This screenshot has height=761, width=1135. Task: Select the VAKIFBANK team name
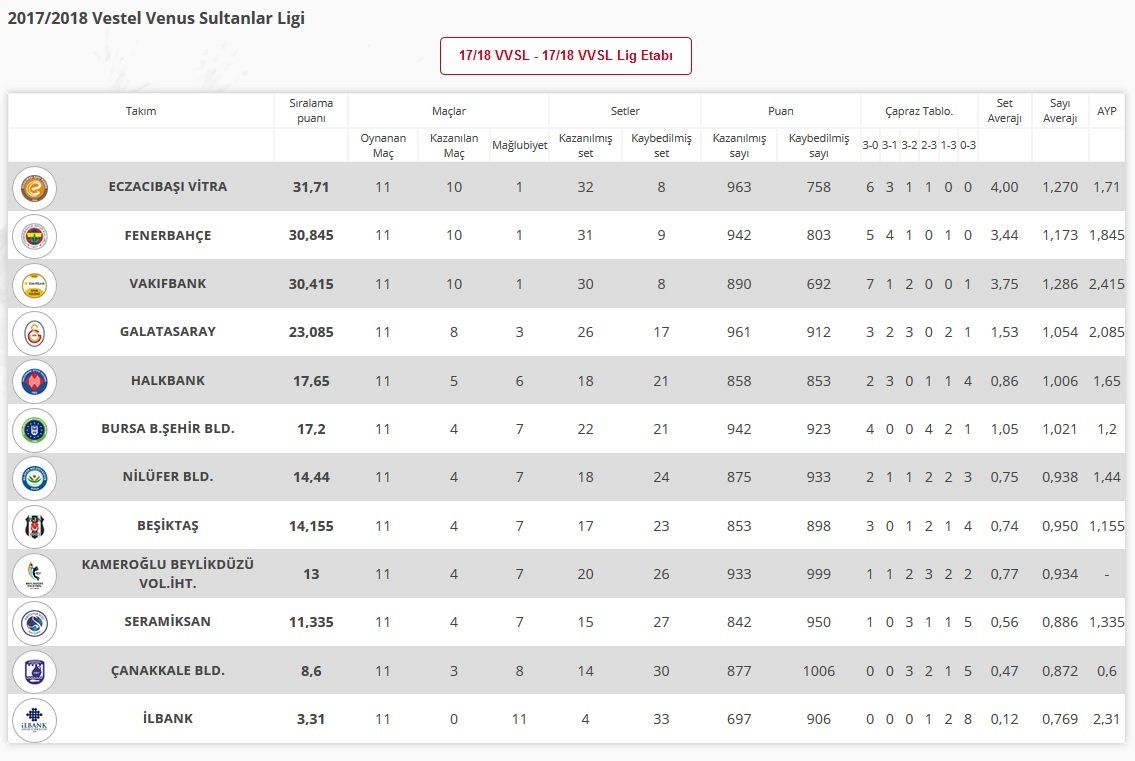click(x=168, y=284)
